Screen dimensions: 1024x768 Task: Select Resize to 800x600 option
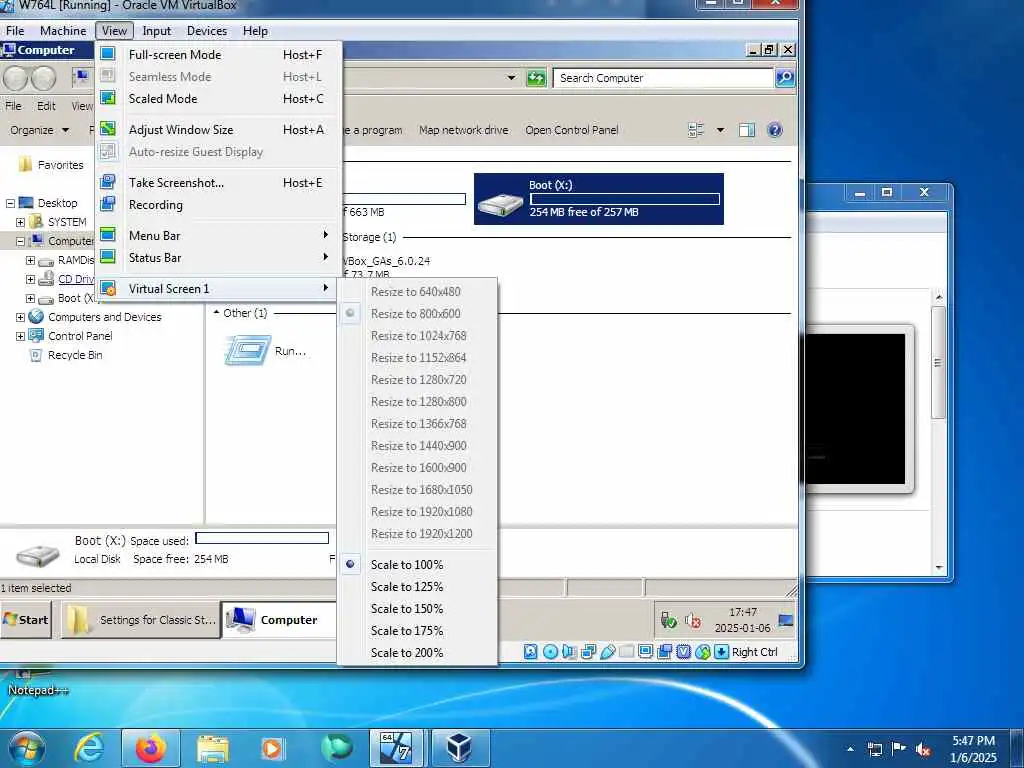pyautogui.click(x=417, y=313)
